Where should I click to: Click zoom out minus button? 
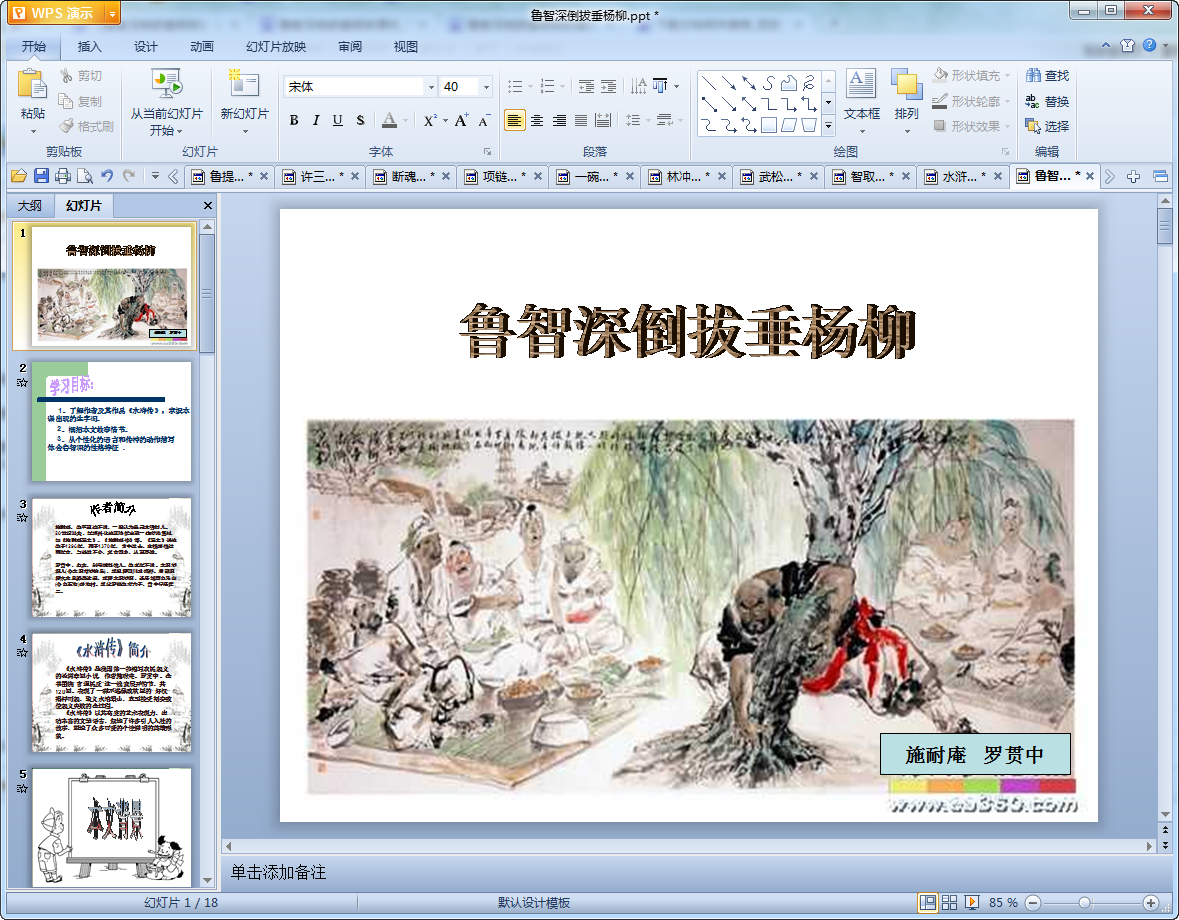pyautogui.click(x=1032, y=903)
